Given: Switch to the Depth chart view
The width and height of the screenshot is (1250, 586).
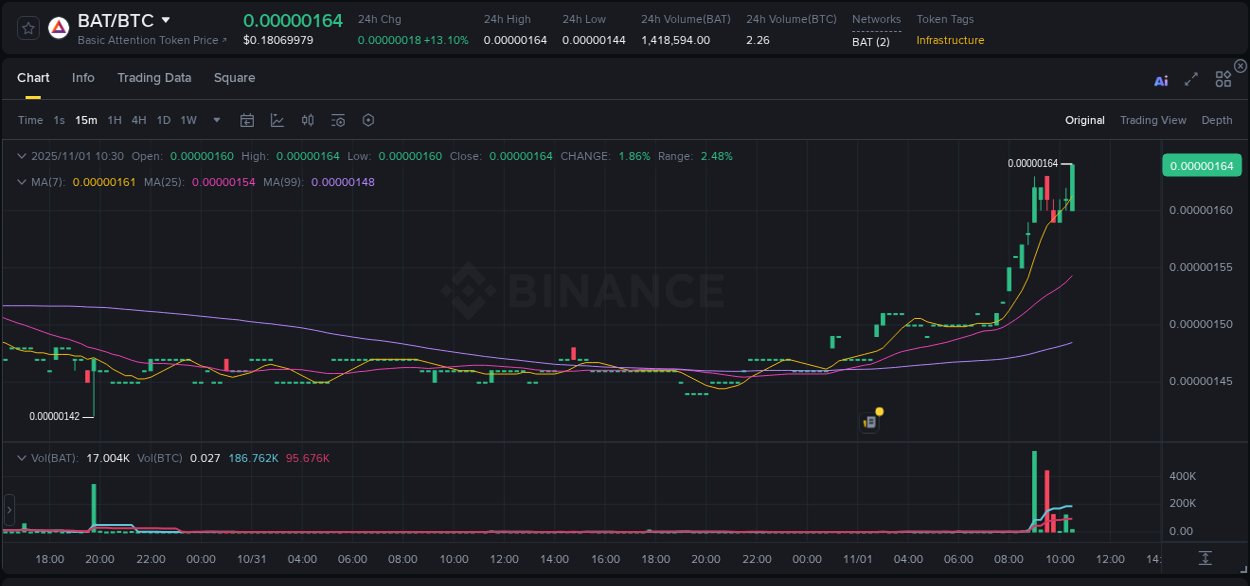Looking at the screenshot, I should 1216,120.
